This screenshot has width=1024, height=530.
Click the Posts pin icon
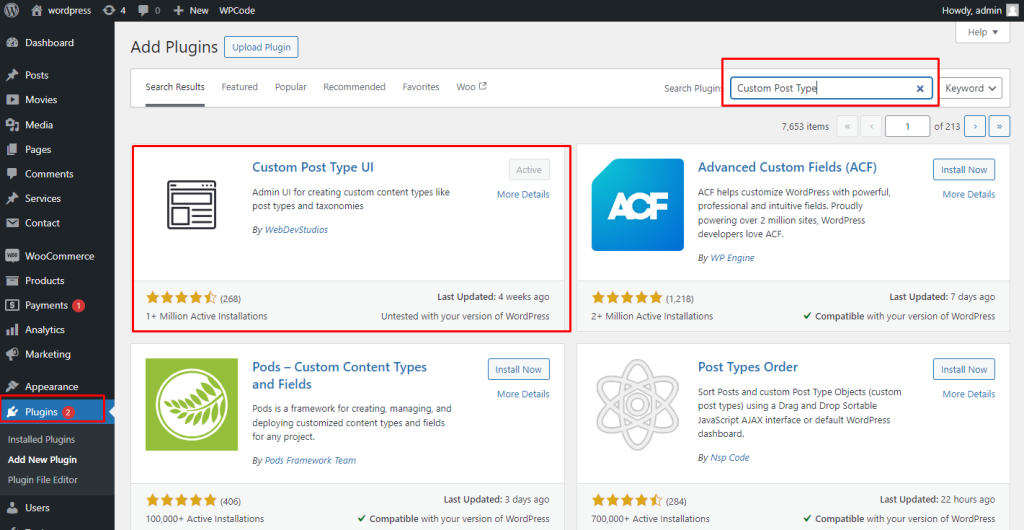coord(12,75)
